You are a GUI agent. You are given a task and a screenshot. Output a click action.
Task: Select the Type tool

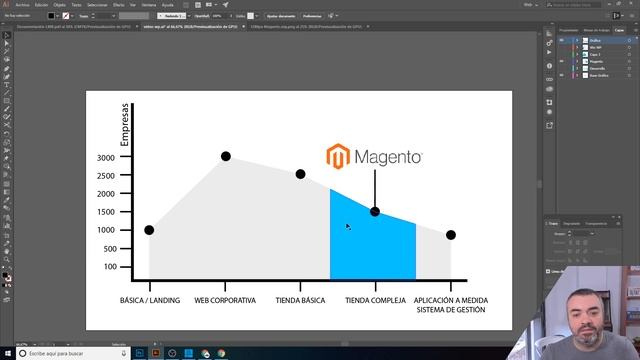7,84
